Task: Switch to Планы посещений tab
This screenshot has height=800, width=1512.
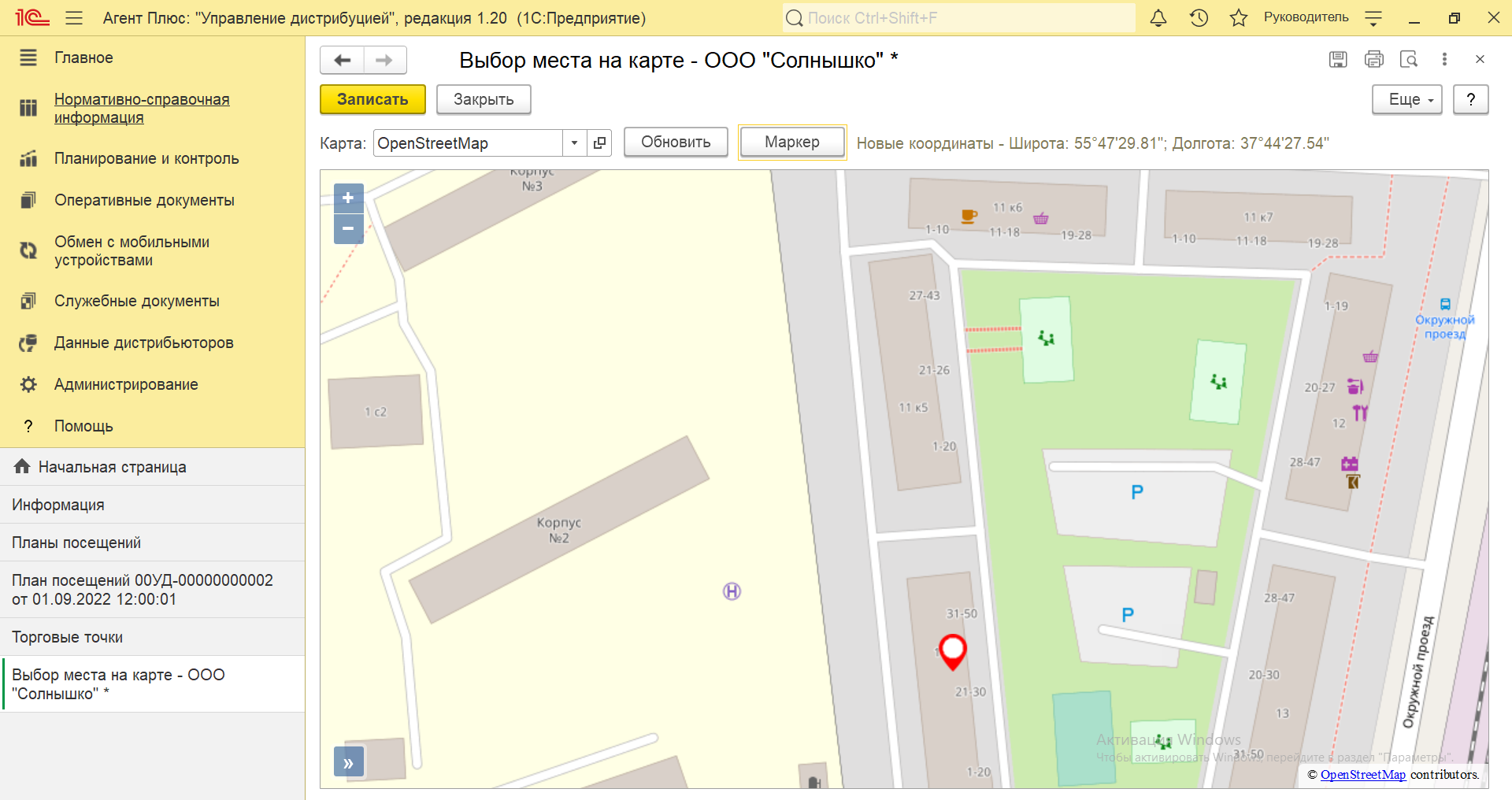Action: [x=153, y=543]
